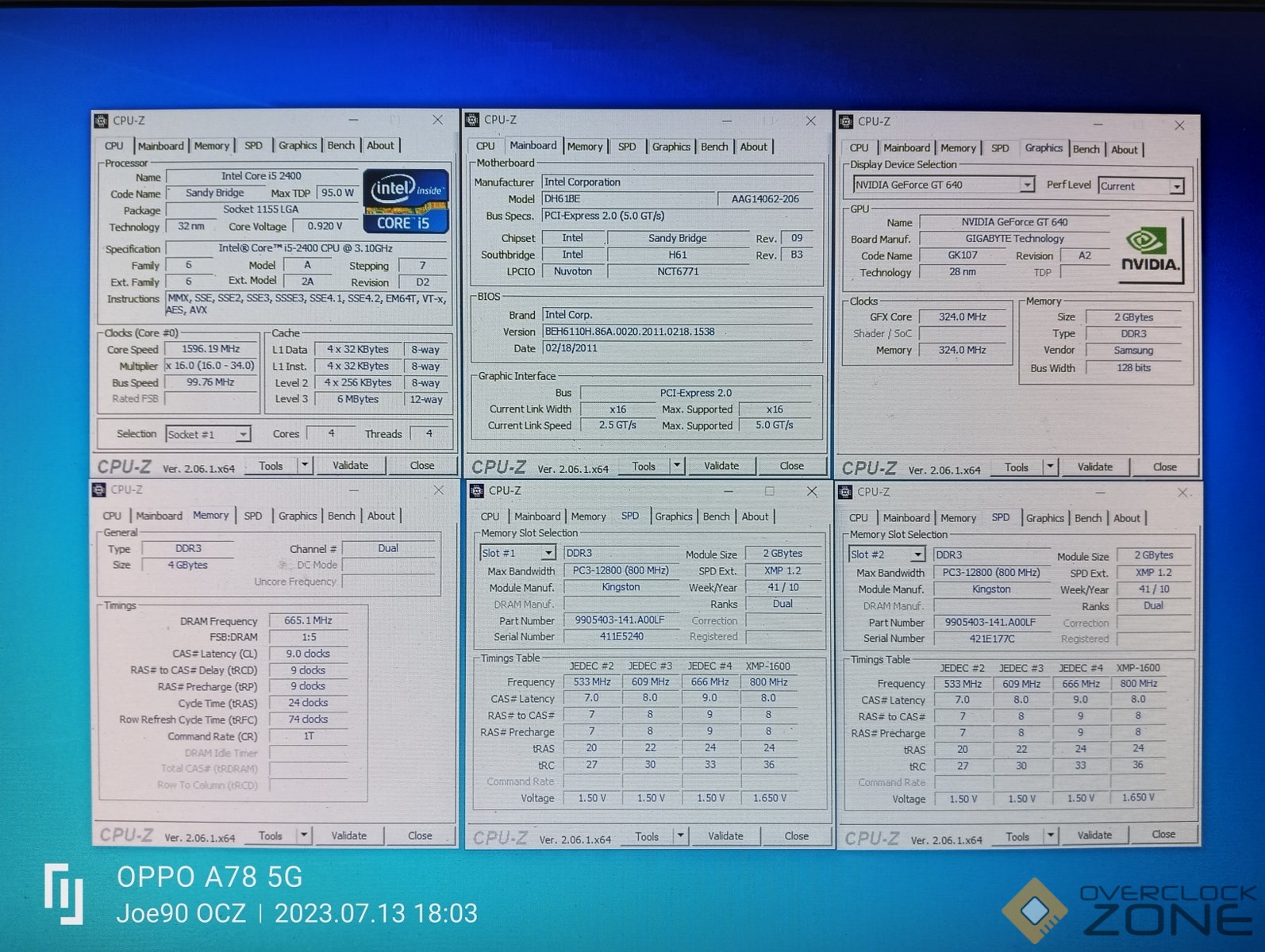Click the Intel Core i5 inside logo

point(406,201)
